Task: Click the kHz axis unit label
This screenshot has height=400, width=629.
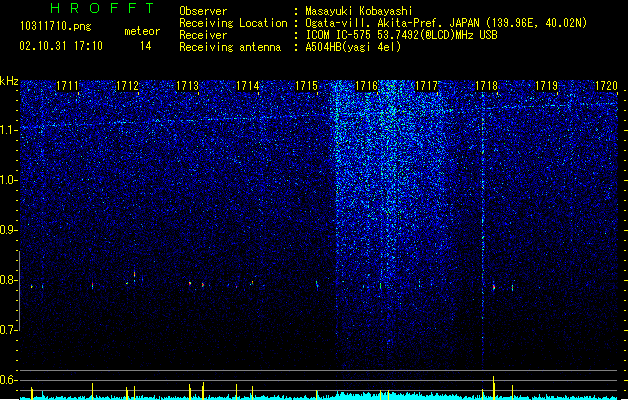Action: [x=9, y=81]
